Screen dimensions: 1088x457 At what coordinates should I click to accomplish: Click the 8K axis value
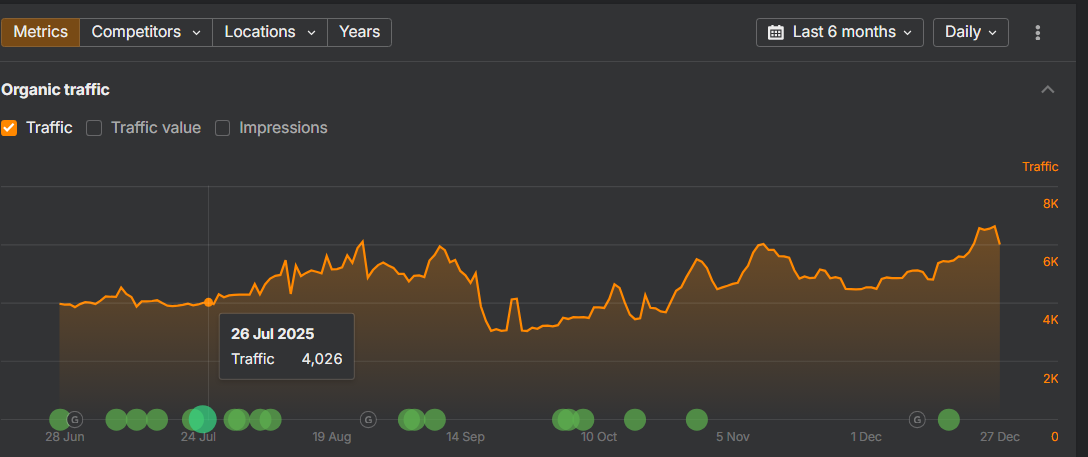(1051, 204)
